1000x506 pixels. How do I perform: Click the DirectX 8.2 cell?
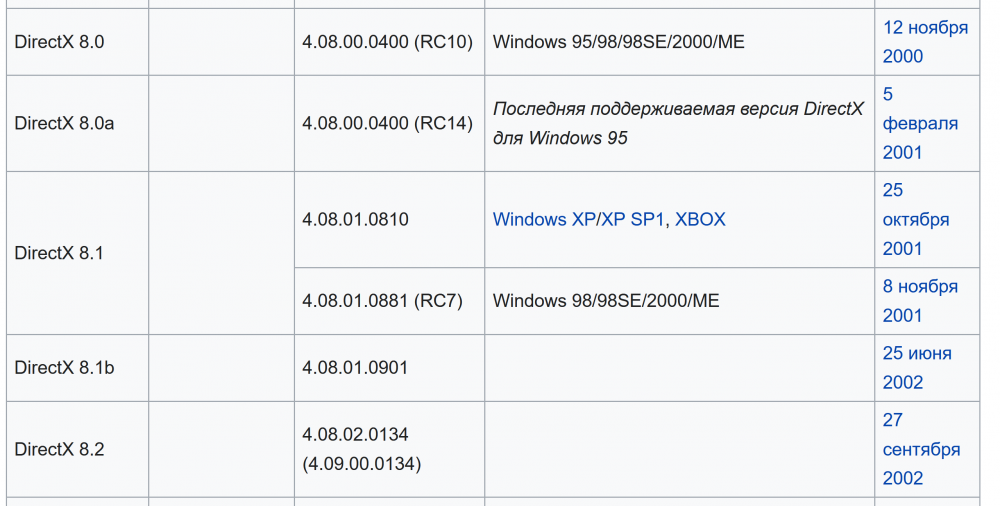[x=59, y=449]
